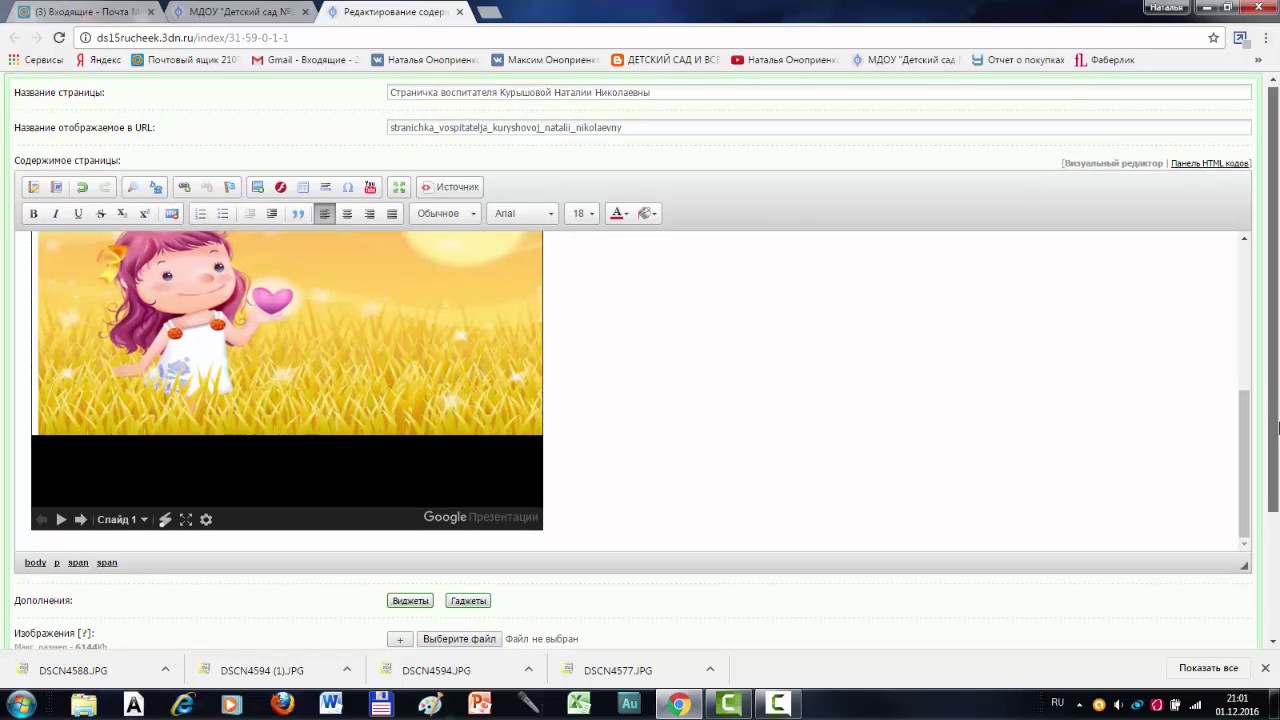Open the Яндекс bookmark
The width and height of the screenshot is (1280, 720).
click(x=98, y=60)
